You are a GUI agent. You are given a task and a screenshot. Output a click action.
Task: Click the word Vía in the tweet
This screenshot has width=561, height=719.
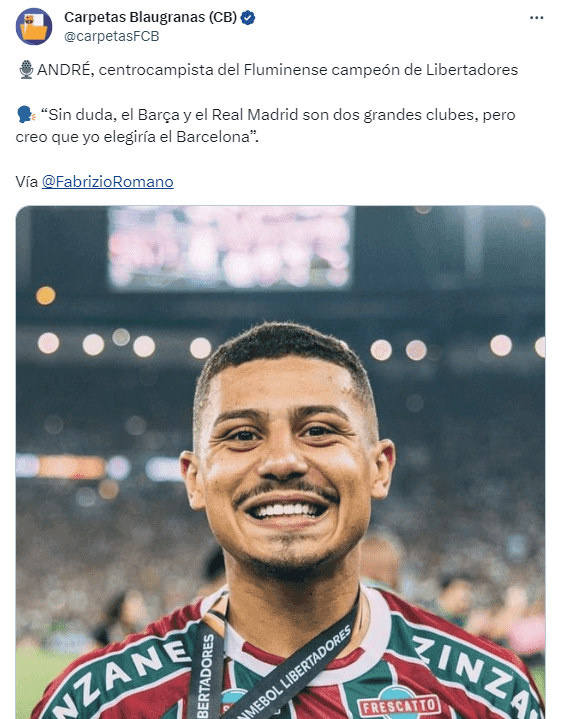click(x=27, y=182)
